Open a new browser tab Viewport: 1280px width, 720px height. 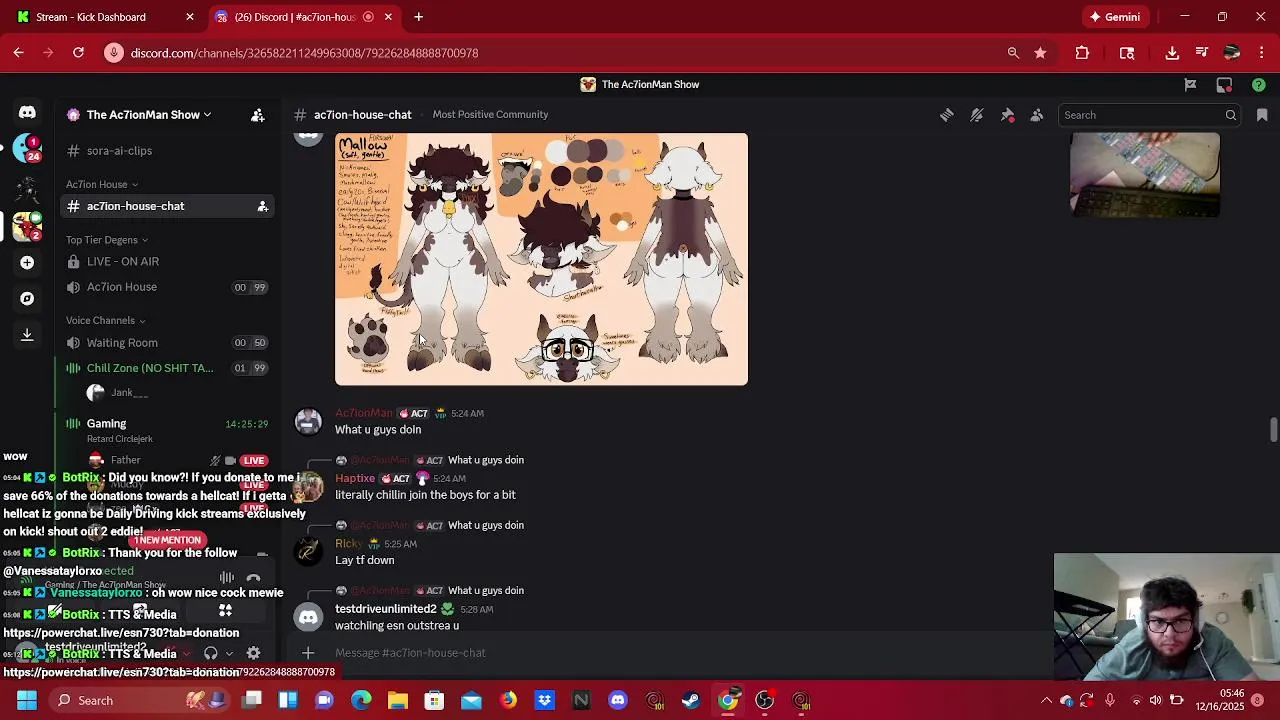[418, 17]
